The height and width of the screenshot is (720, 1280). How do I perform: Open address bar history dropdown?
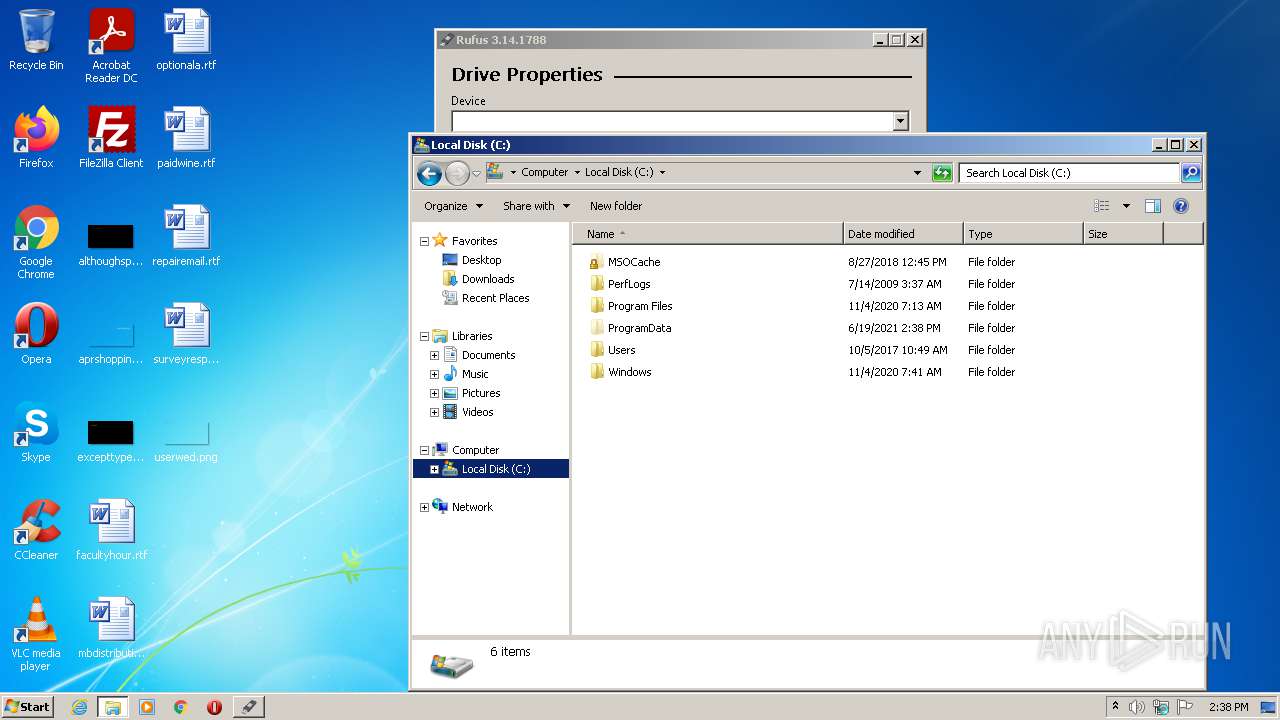[x=917, y=173]
